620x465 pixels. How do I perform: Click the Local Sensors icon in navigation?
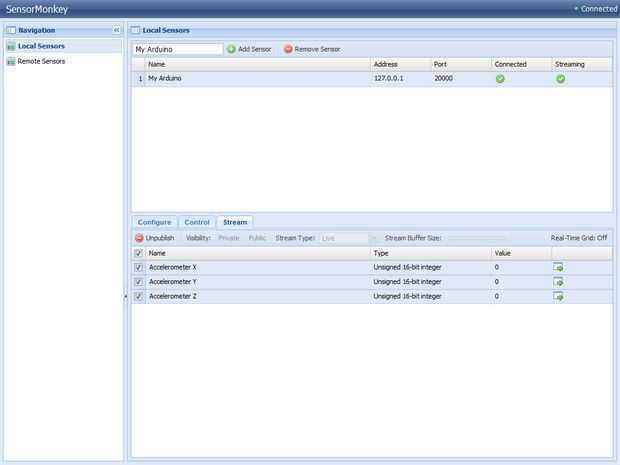pos(11,46)
